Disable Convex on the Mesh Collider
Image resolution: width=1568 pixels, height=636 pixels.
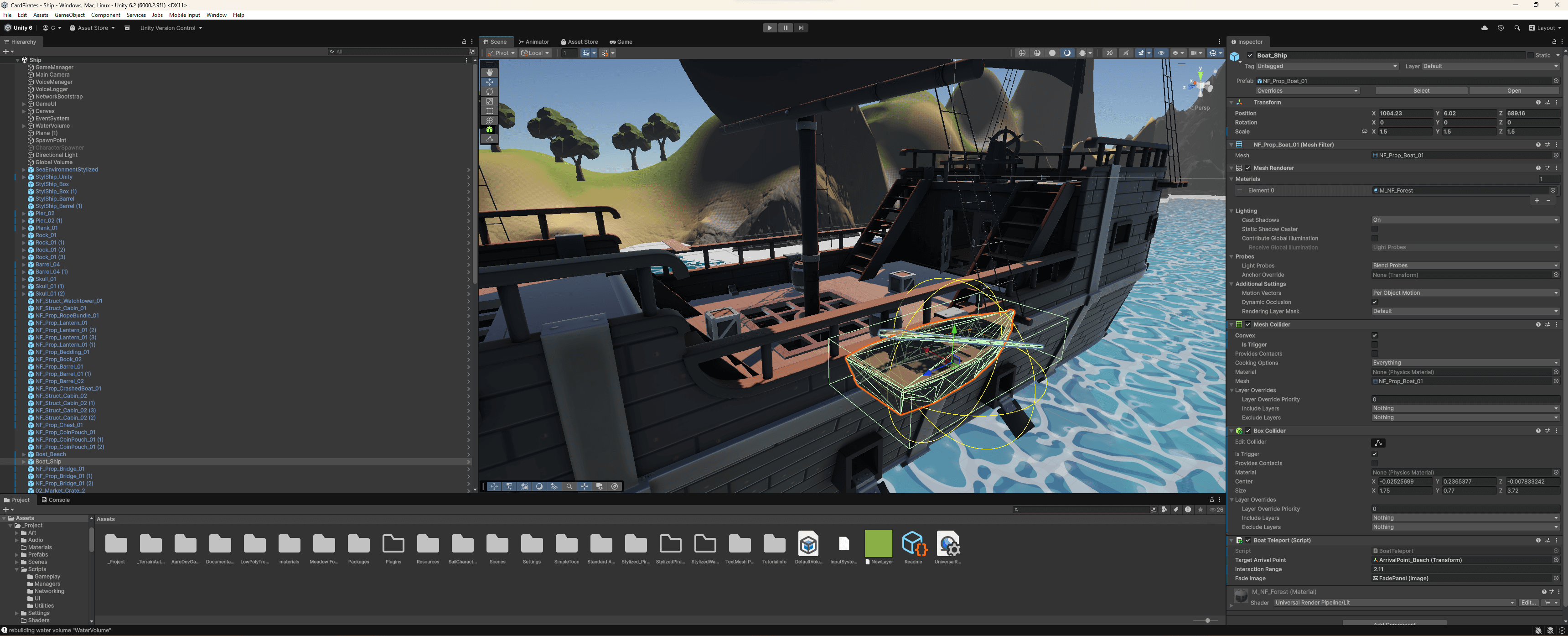tap(1374, 335)
